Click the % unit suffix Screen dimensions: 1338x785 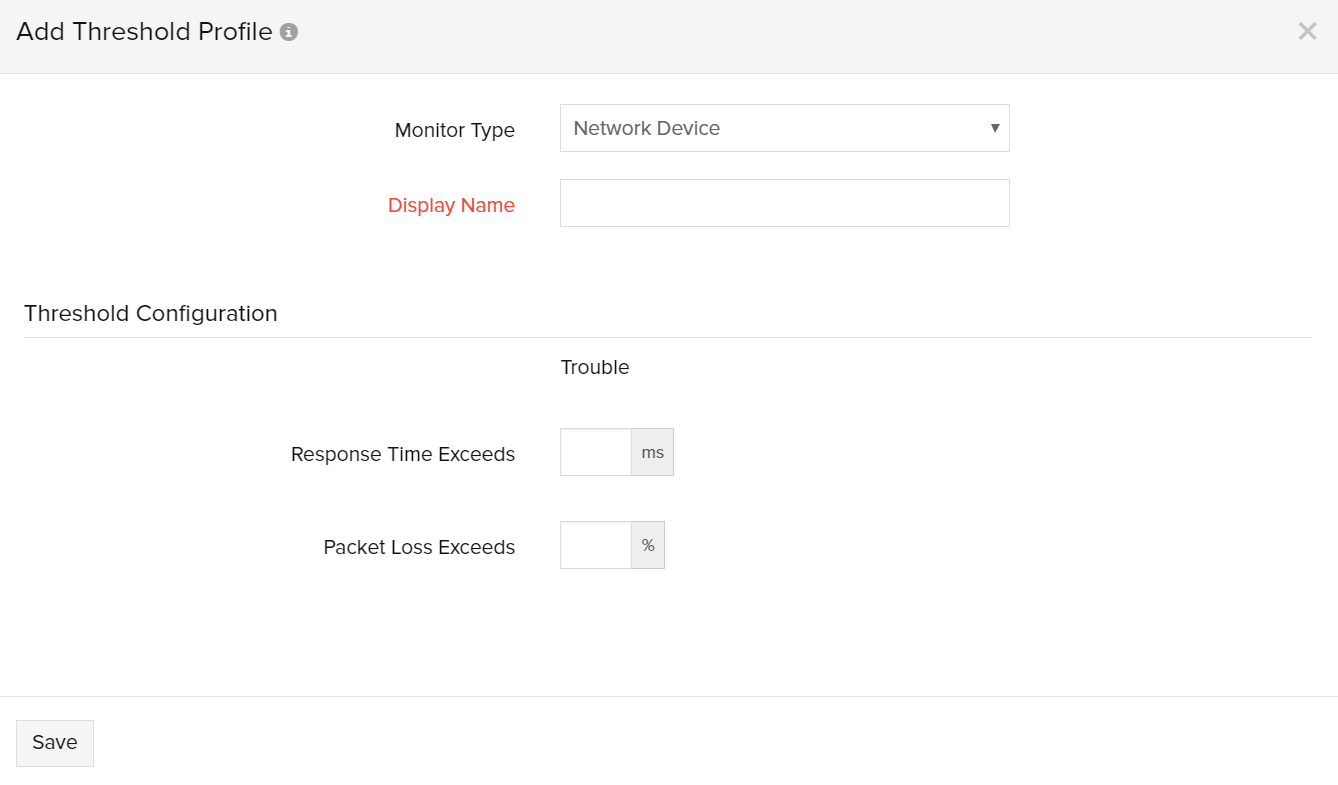(648, 545)
